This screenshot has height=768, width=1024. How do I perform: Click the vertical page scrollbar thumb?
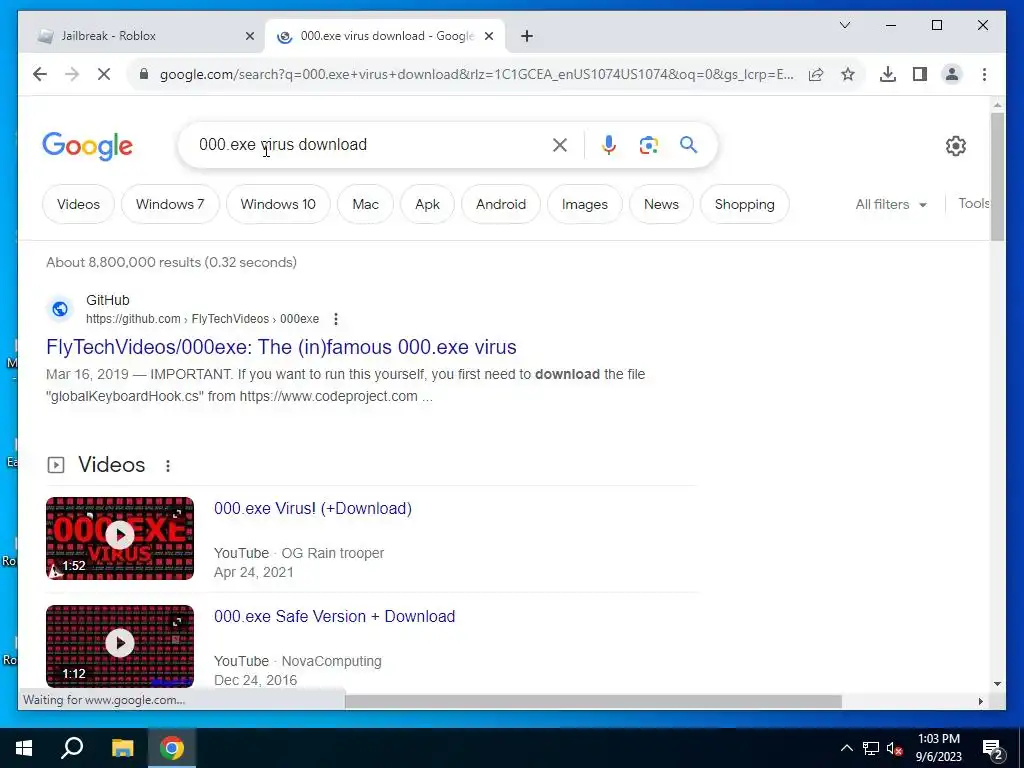click(x=997, y=176)
